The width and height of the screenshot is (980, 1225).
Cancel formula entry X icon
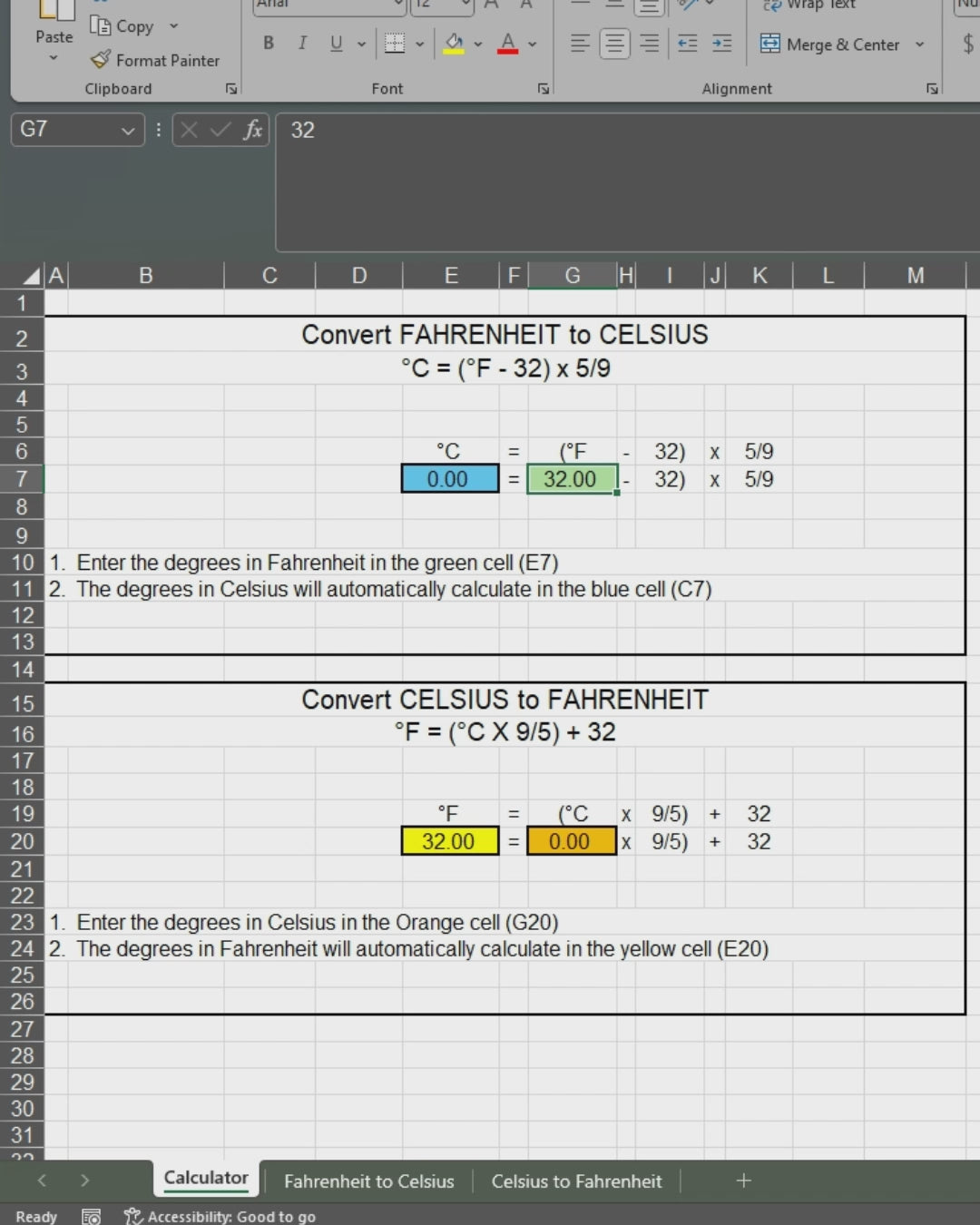click(189, 130)
